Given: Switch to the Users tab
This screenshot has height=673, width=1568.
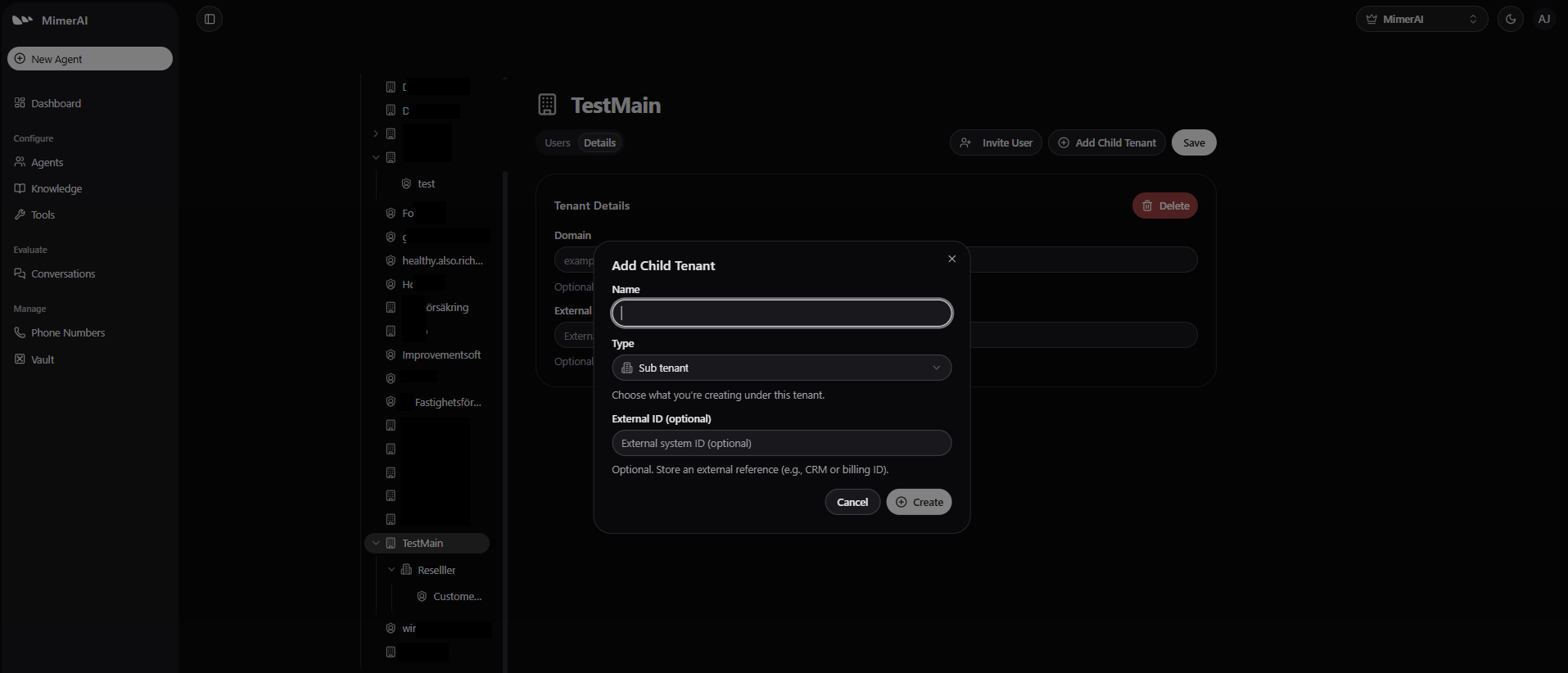Looking at the screenshot, I should click(557, 142).
